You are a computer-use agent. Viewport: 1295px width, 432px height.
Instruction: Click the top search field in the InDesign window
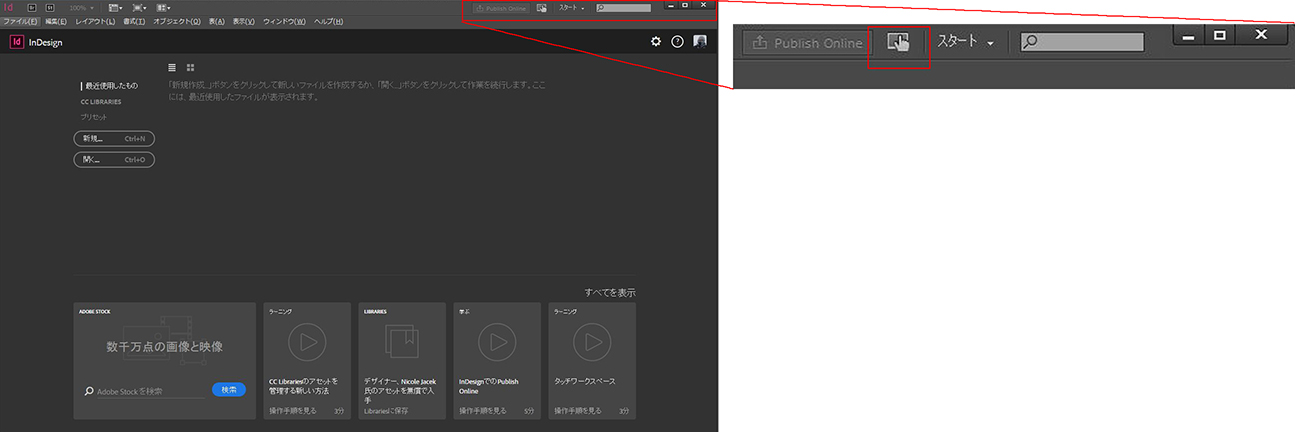coord(623,7)
